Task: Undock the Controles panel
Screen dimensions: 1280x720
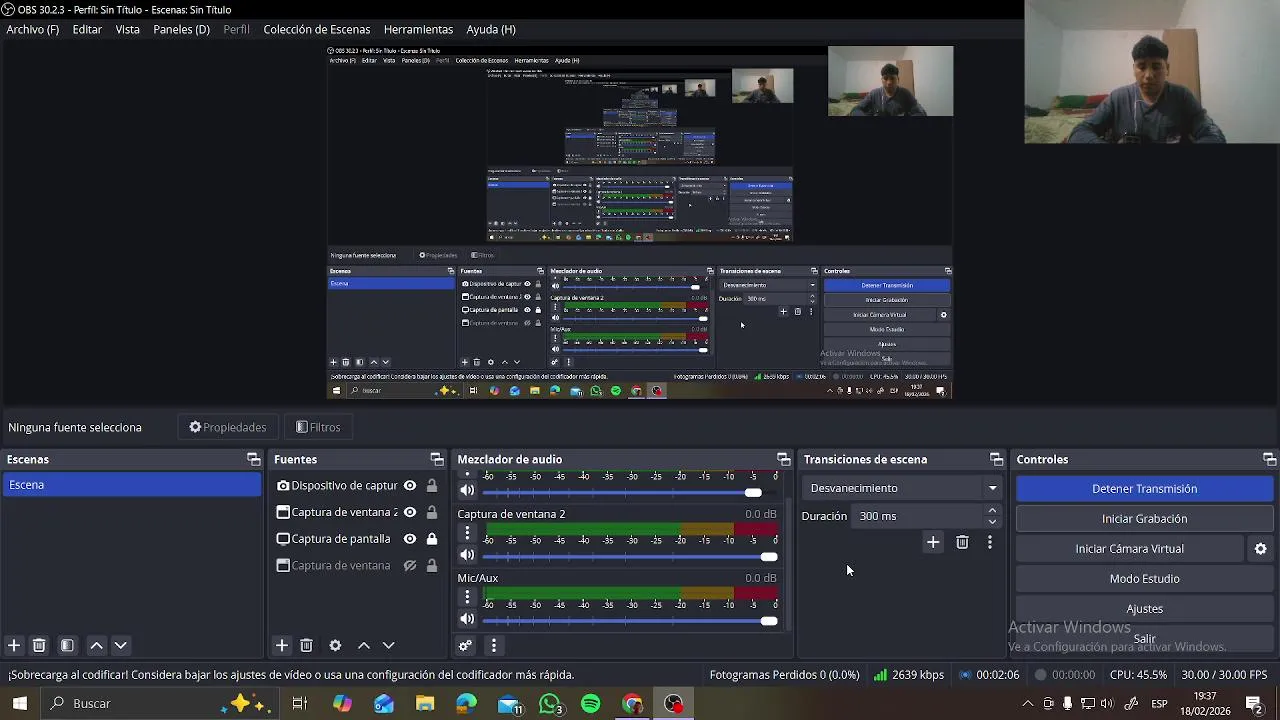Action: coord(1269,459)
